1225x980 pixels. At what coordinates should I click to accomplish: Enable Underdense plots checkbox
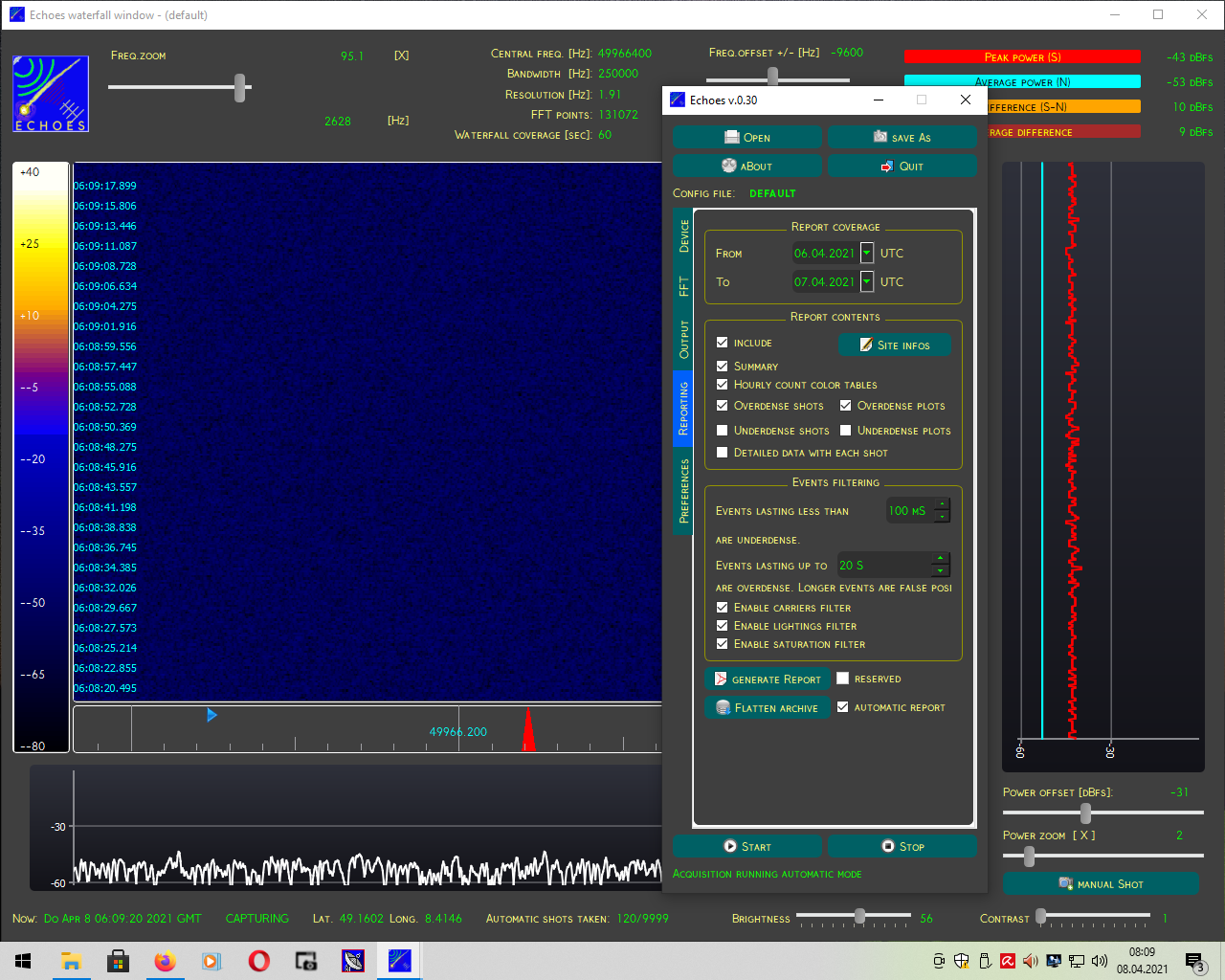click(x=846, y=430)
